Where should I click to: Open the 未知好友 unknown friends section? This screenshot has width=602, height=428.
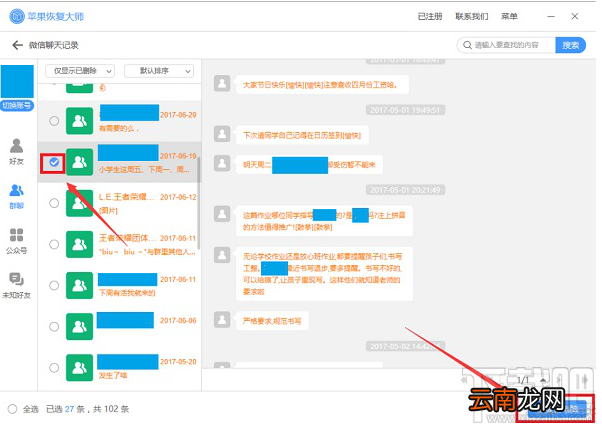[x=16, y=286]
